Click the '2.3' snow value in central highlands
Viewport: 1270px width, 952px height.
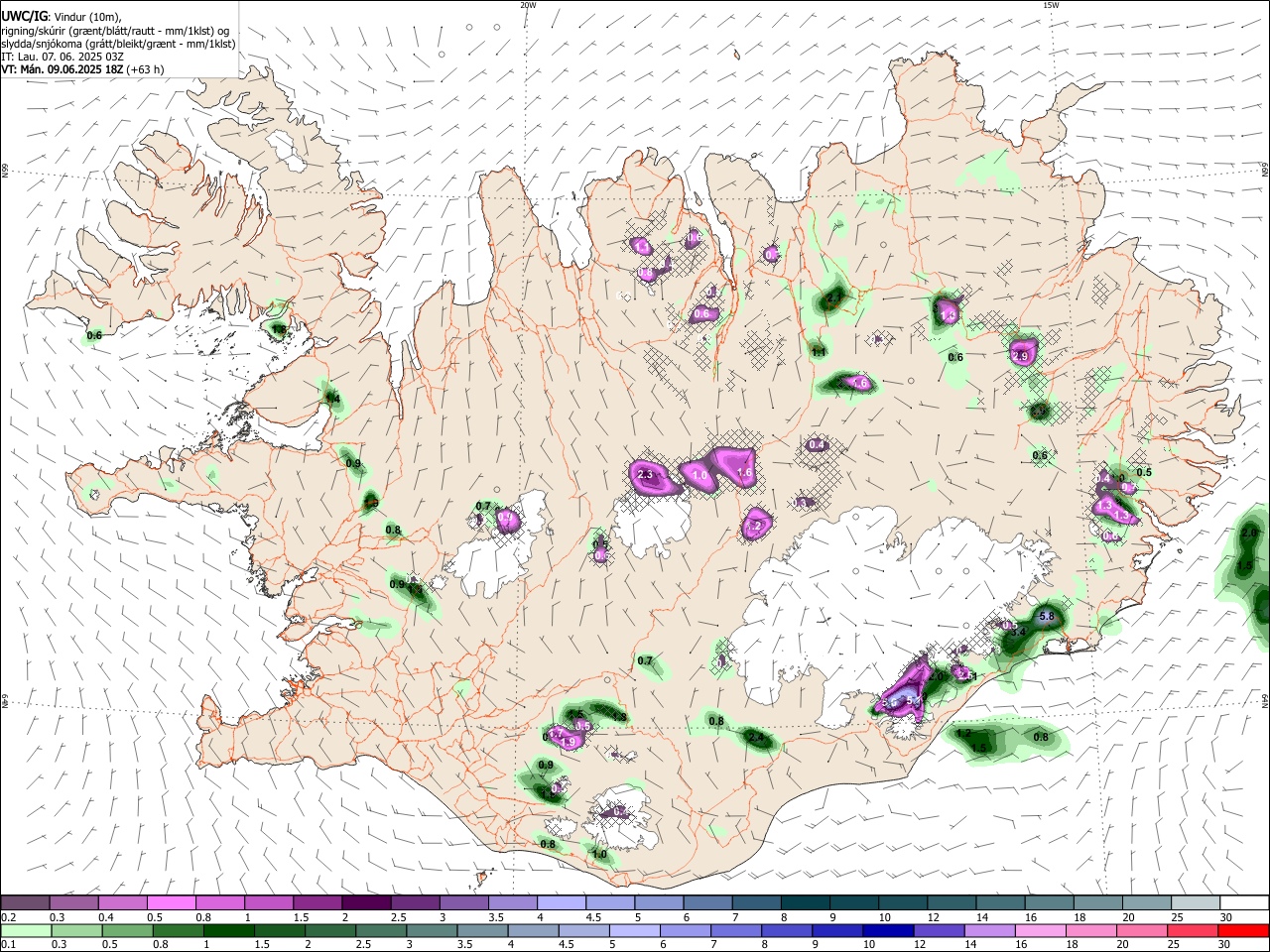pos(645,475)
